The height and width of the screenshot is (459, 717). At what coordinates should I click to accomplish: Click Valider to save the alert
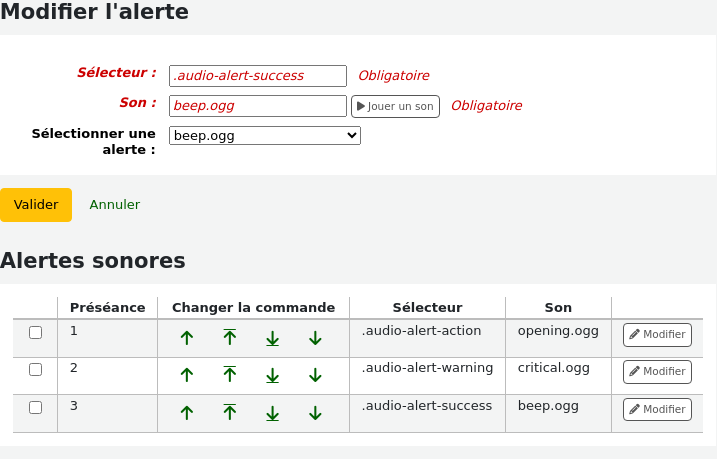coord(36,205)
